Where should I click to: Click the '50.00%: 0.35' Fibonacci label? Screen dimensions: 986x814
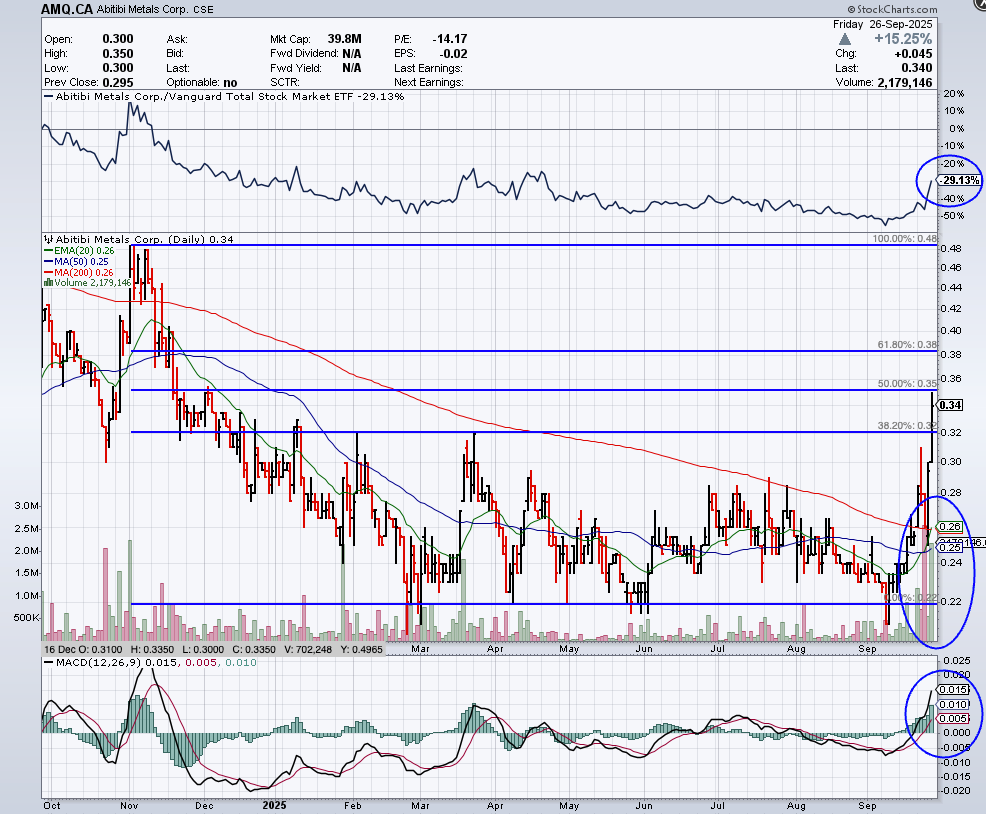(907, 384)
